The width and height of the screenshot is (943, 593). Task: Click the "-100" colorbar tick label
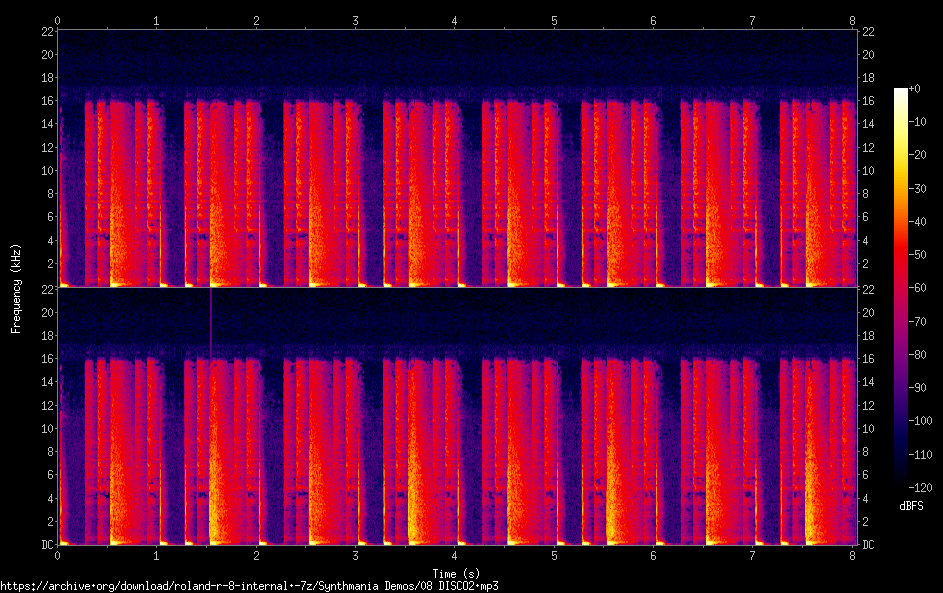tap(921, 421)
